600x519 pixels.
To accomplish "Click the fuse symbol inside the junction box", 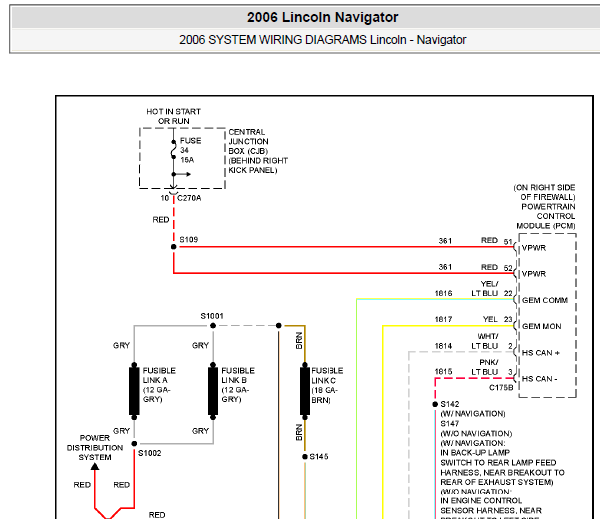I will pyautogui.click(x=173, y=150).
